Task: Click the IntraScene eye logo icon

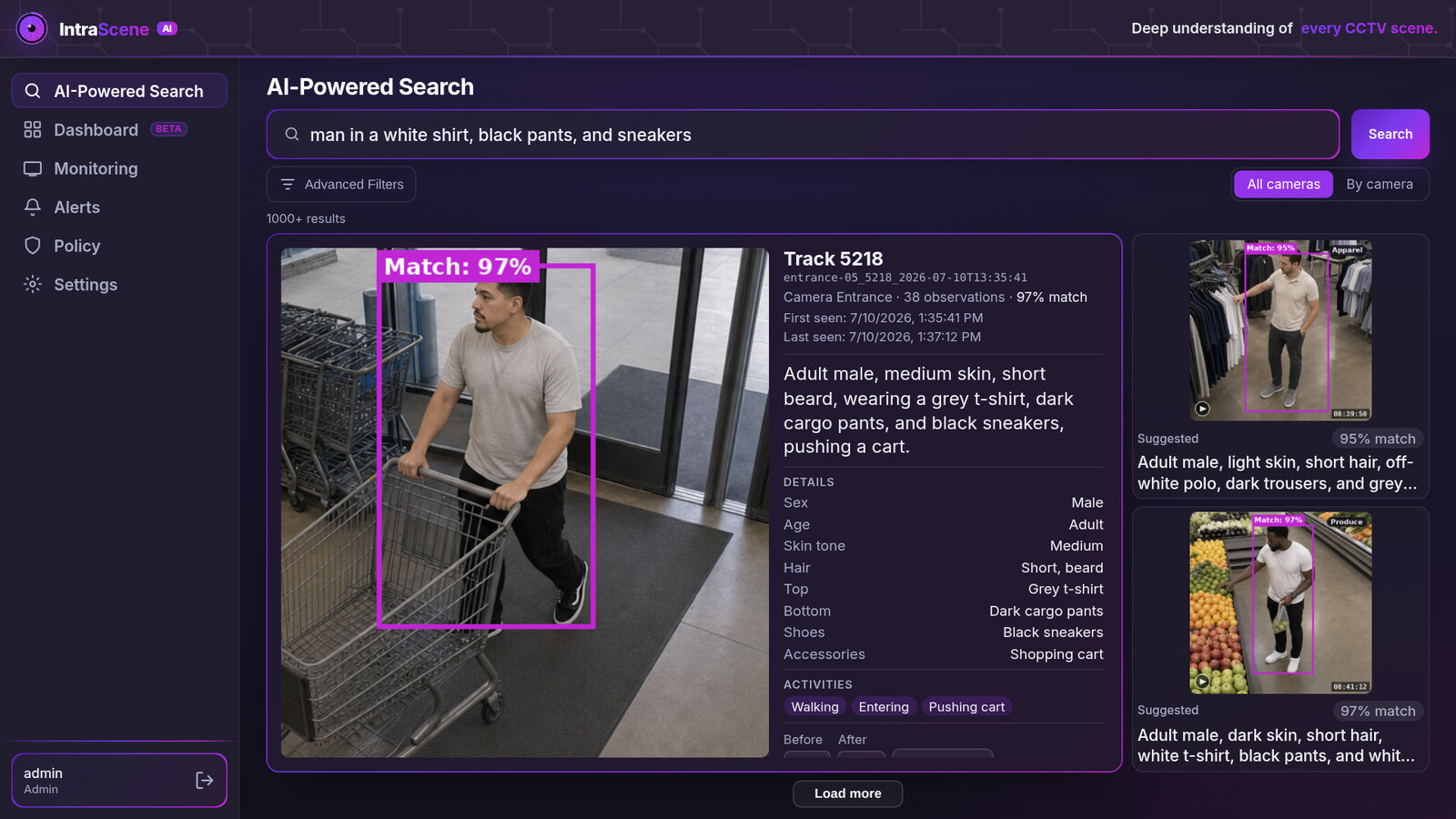Action: (x=32, y=29)
